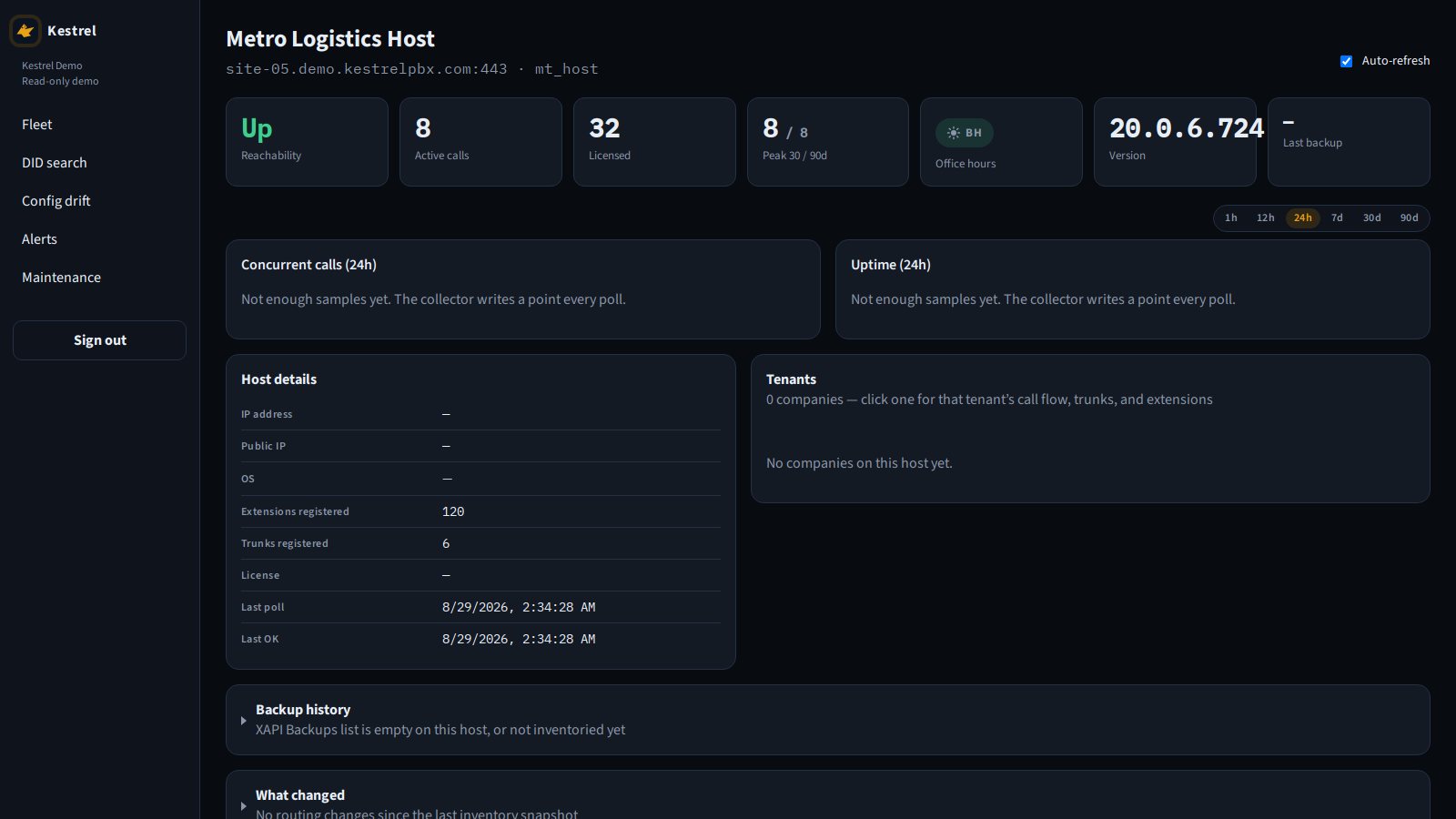Select the 1h time range
The image size is (1456, 819).
pos(1230,218)
